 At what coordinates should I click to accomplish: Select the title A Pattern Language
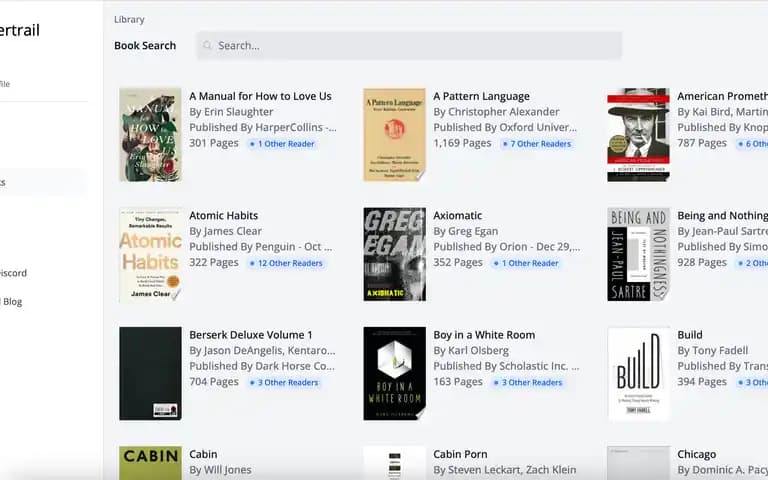pyautogui.click(x=481, y=96)
